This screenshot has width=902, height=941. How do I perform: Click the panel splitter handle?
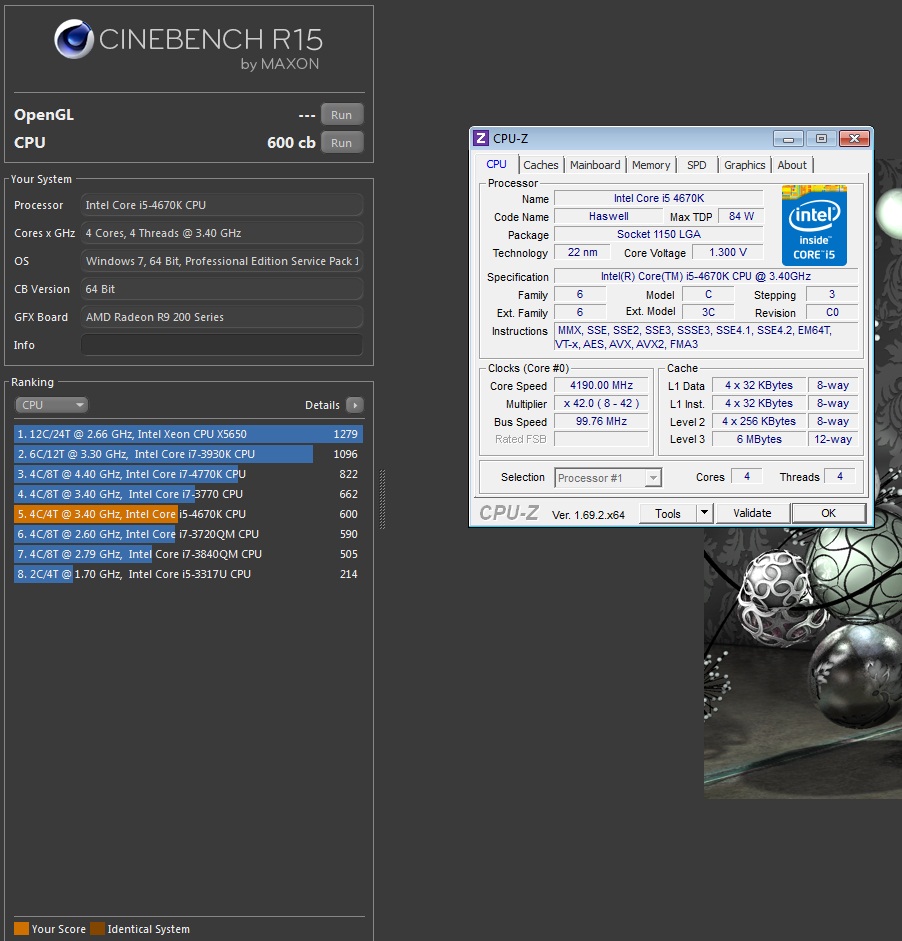pyautogui.click(x=382, y=499)
